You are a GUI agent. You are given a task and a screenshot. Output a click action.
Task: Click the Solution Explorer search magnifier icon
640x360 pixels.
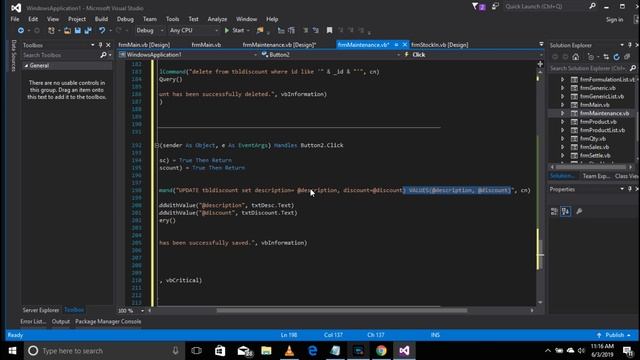pos(633,68)
